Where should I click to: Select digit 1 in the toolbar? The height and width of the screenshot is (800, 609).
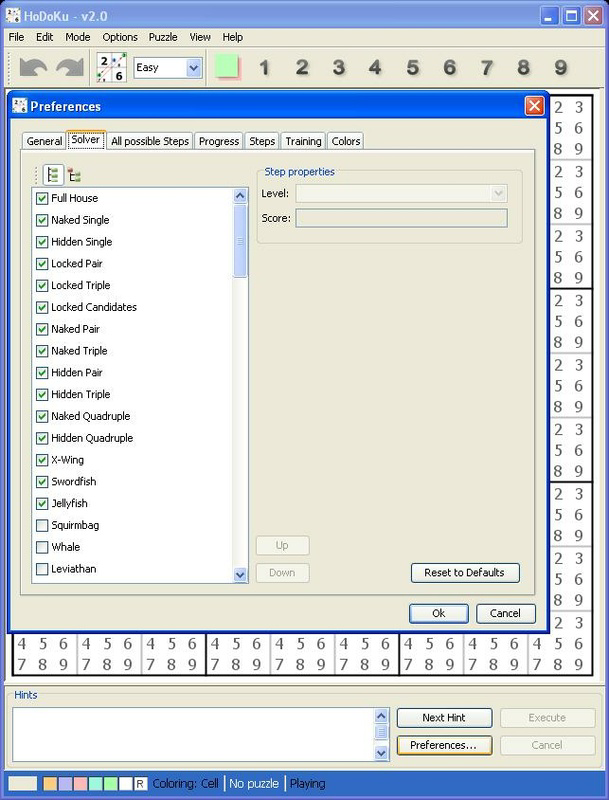pos(264,67)
